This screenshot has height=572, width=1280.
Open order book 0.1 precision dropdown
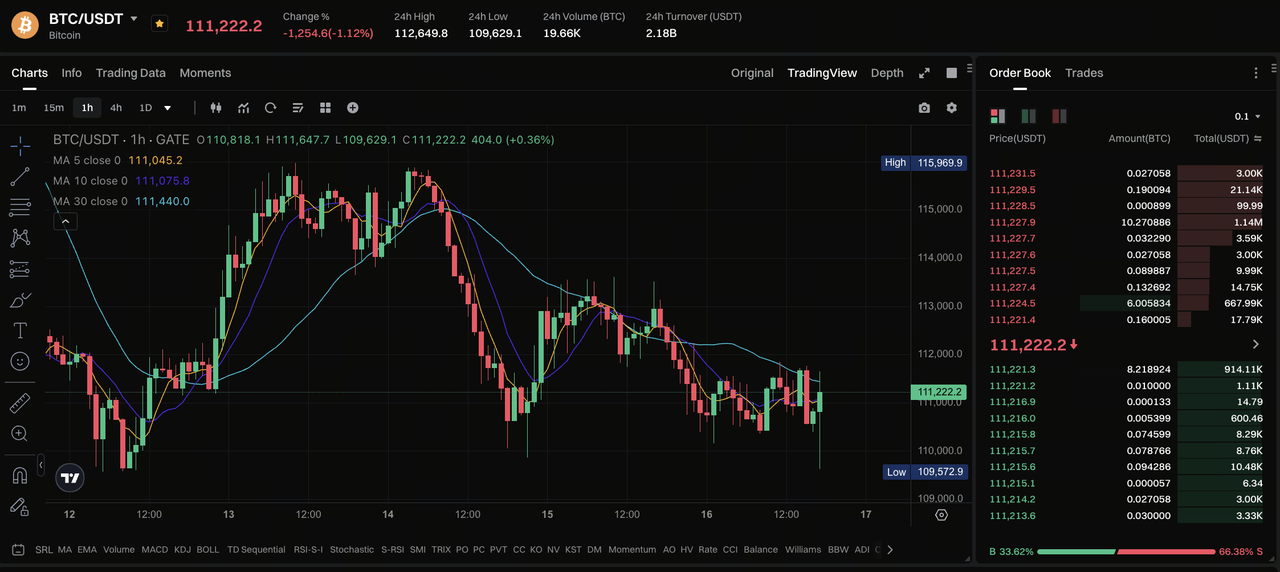click(x=1248, y=116)
